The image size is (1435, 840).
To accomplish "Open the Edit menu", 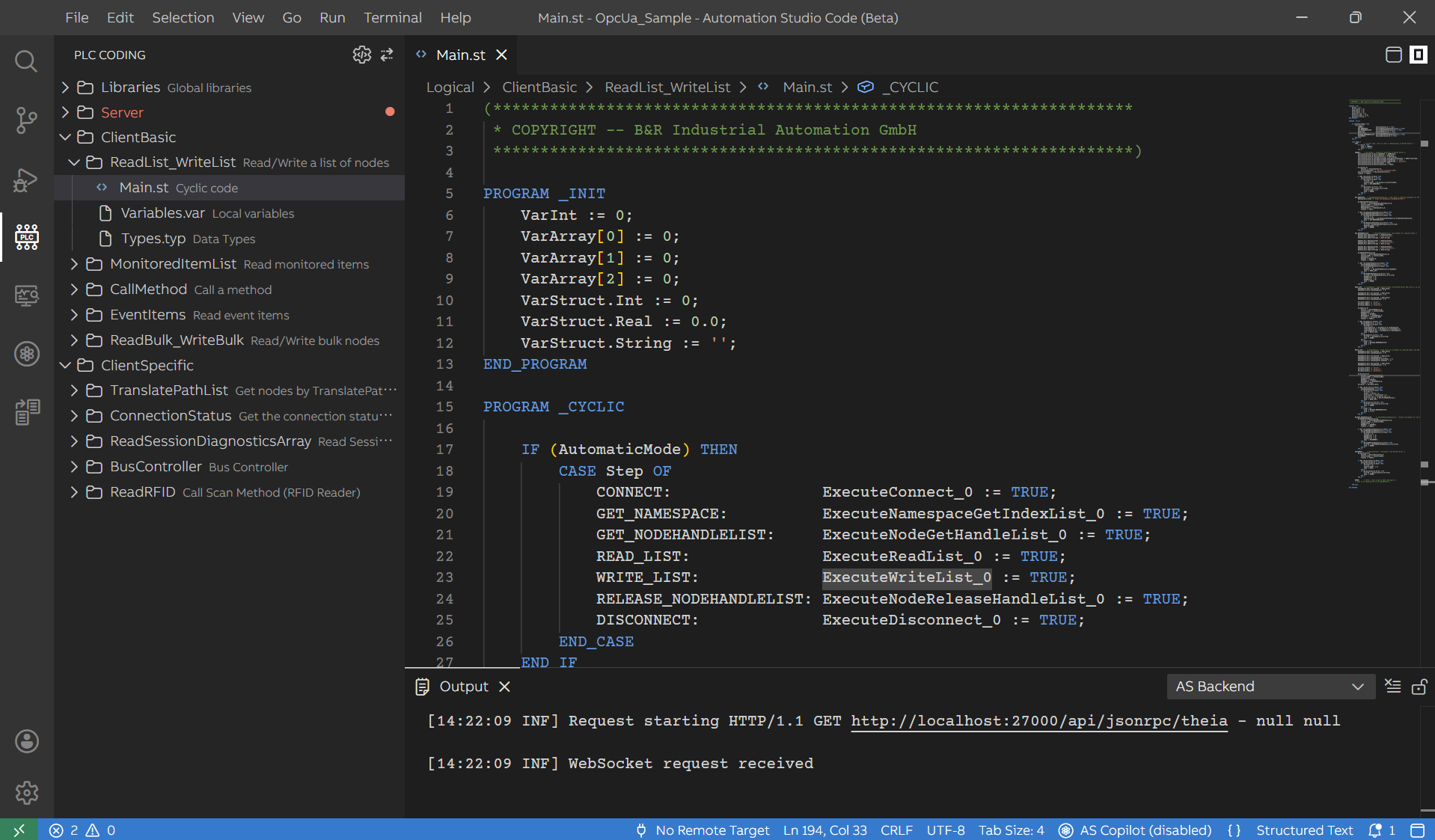I will click(120, 17).
